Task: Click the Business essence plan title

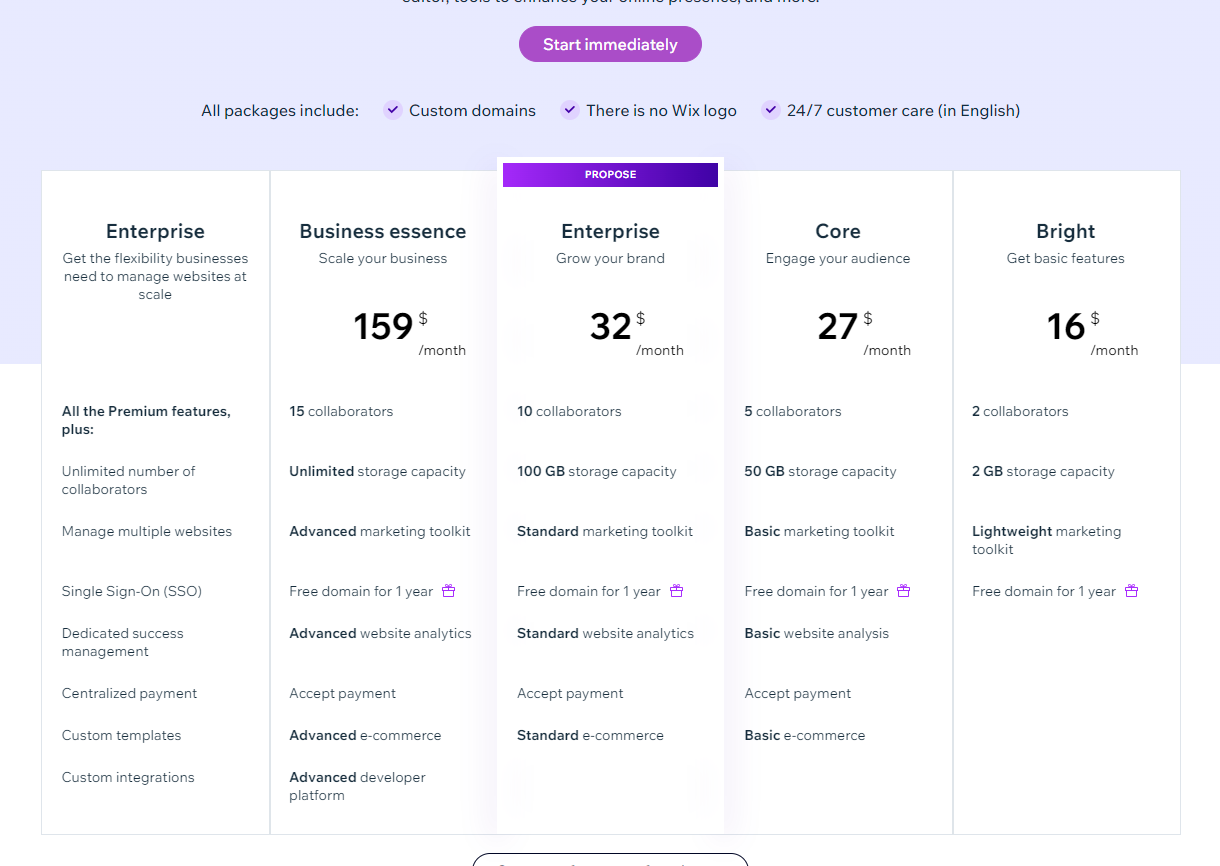Action: [x=383, y=231]
